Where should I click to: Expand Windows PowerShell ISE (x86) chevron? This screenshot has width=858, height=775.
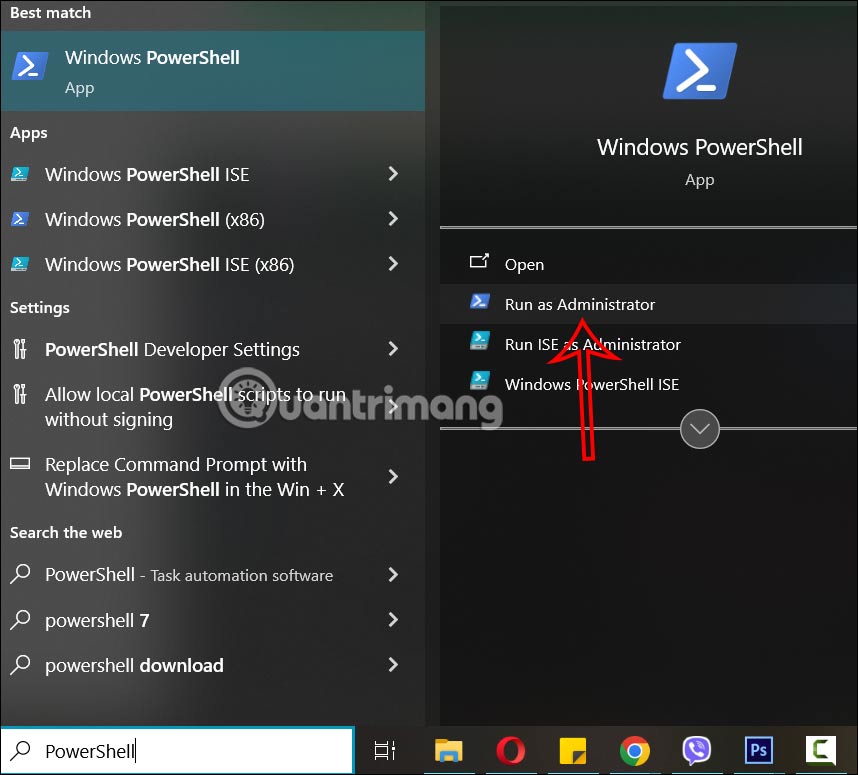tap(393, 264)
